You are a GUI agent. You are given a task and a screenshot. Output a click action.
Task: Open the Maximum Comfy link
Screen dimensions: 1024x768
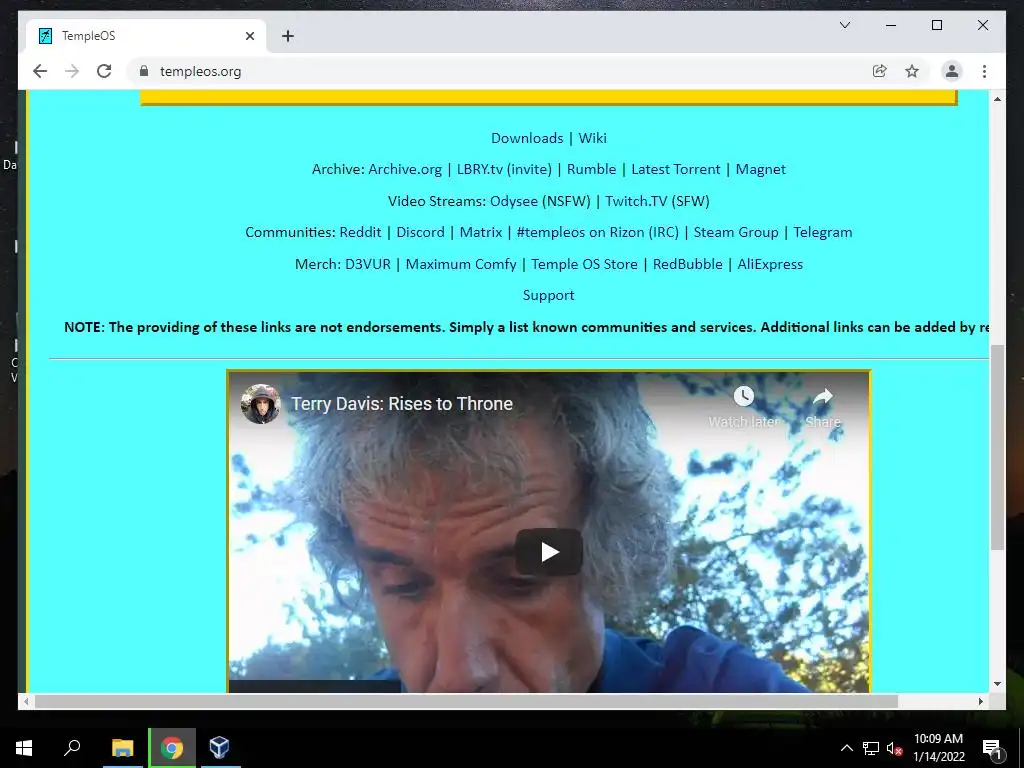[x=460, y=264]
